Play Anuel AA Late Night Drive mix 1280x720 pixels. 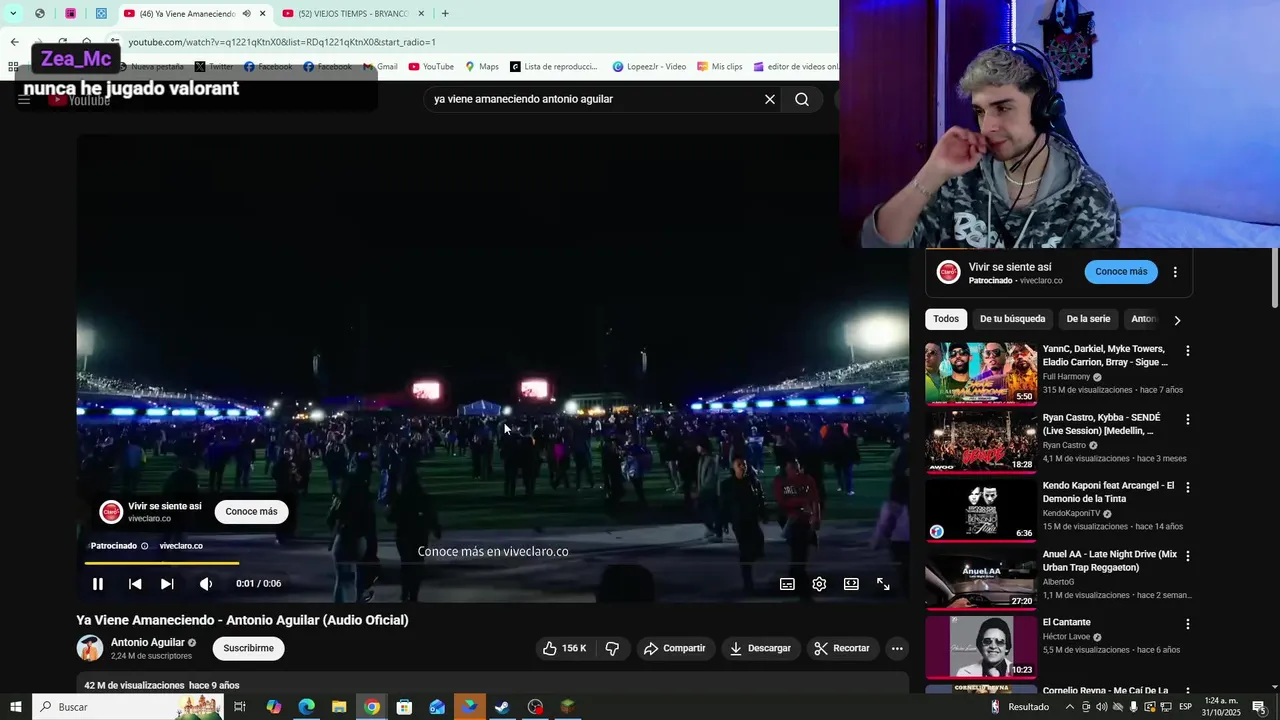[x=981, y=578]
